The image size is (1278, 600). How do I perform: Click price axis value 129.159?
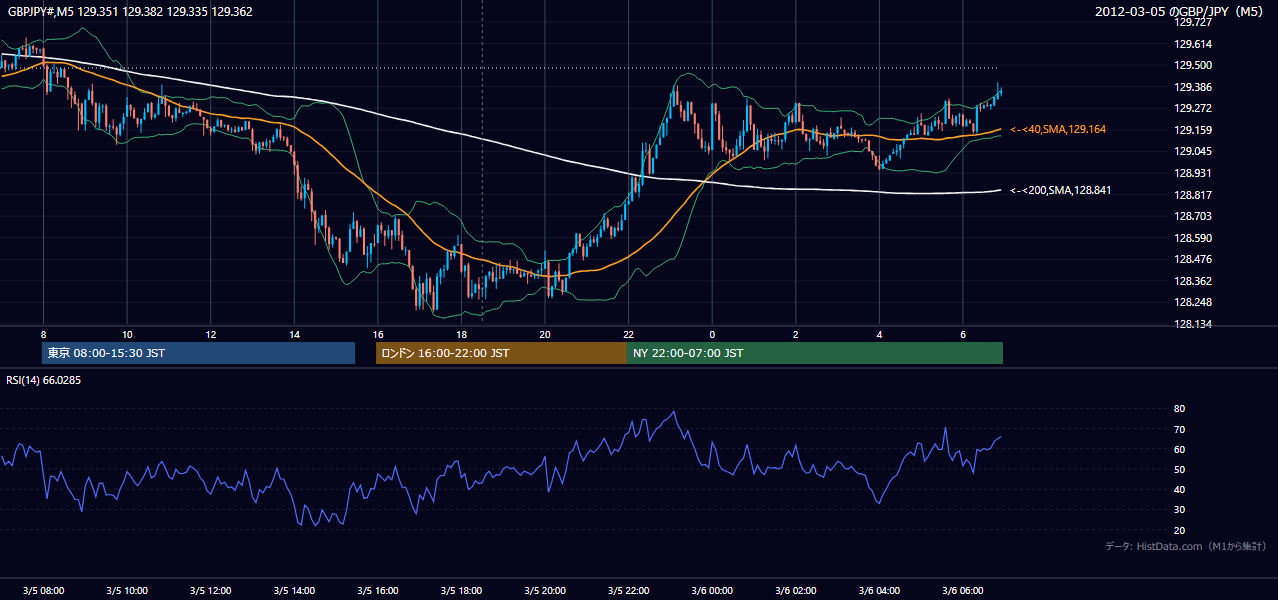tap(1192, 130)
